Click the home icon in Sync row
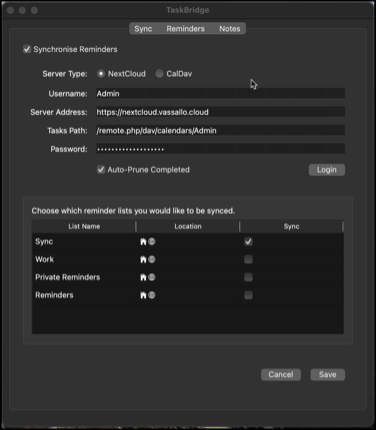The width and height of the screenshot is (376, 430). pyautogui.click(x=143, y=242)
